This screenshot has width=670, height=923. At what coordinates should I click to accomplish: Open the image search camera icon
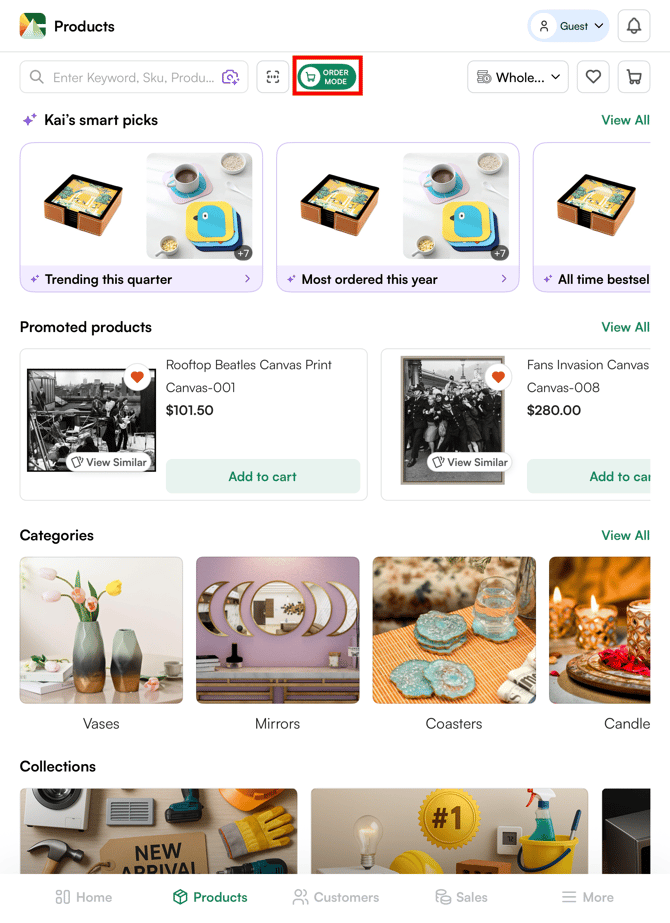(229, 77)
